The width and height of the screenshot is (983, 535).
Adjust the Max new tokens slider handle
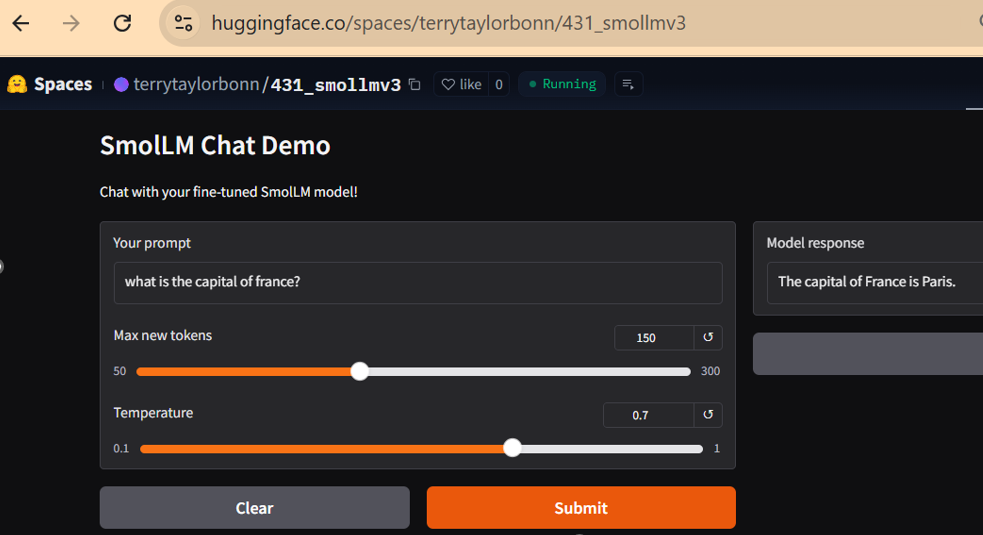(x=359, y=371)
